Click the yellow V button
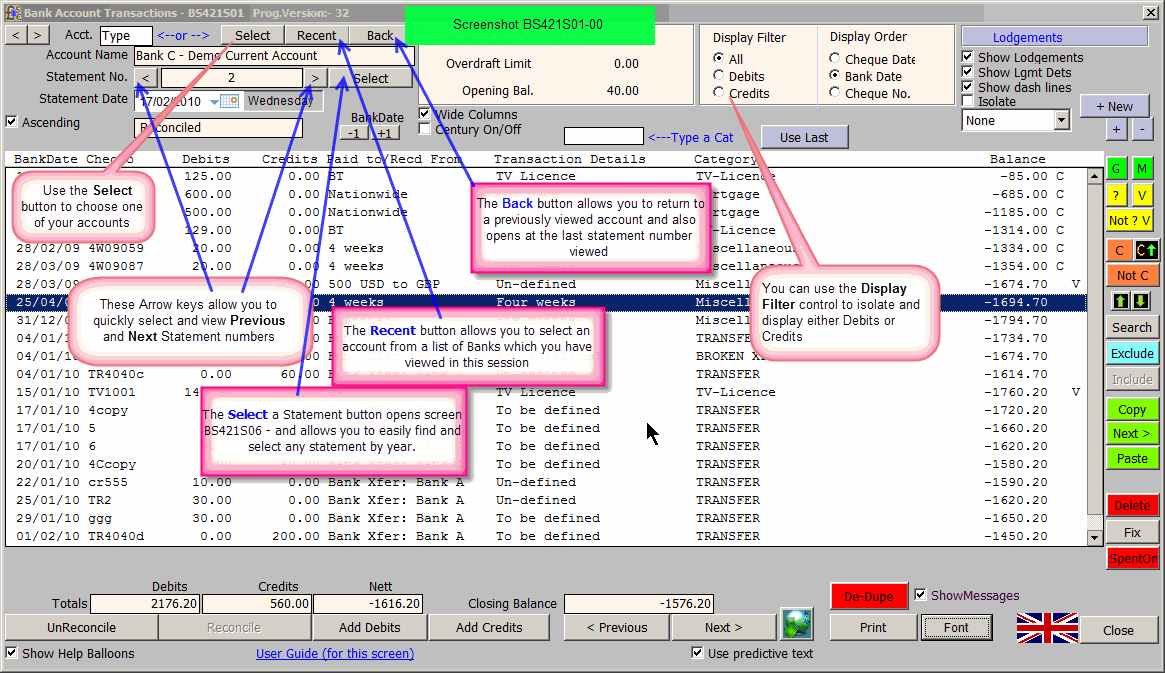The height and width of the screenshot is (673, 1165). (1142, 195)
